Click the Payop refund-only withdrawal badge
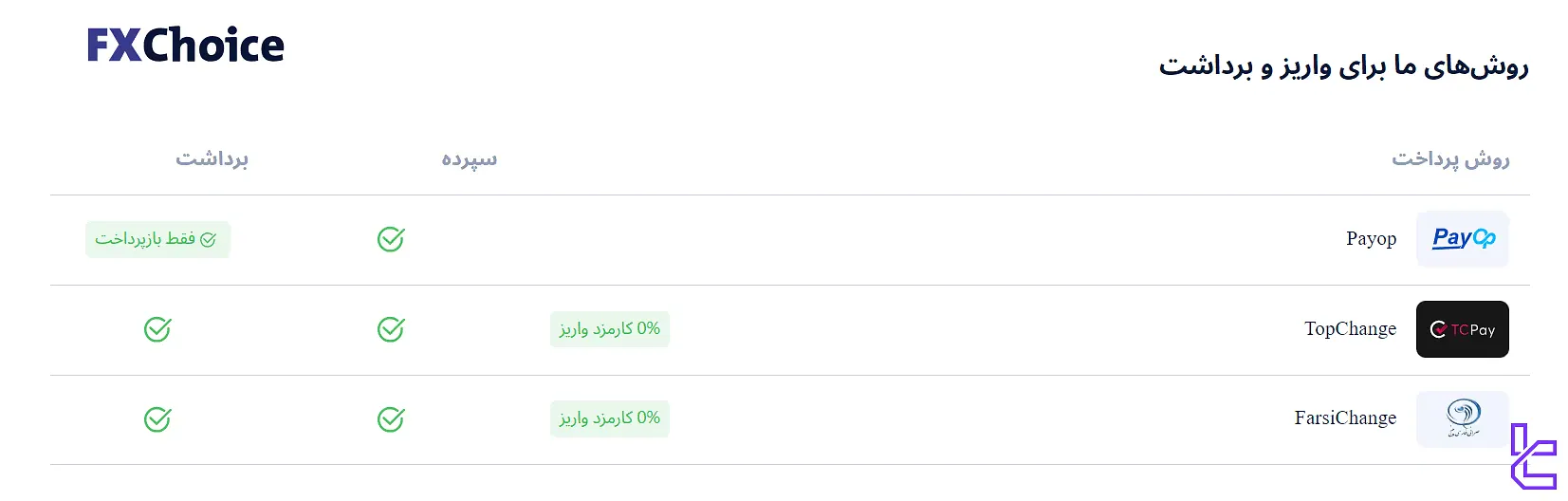This screenshot has height=501, width=1568. (157, 239)
